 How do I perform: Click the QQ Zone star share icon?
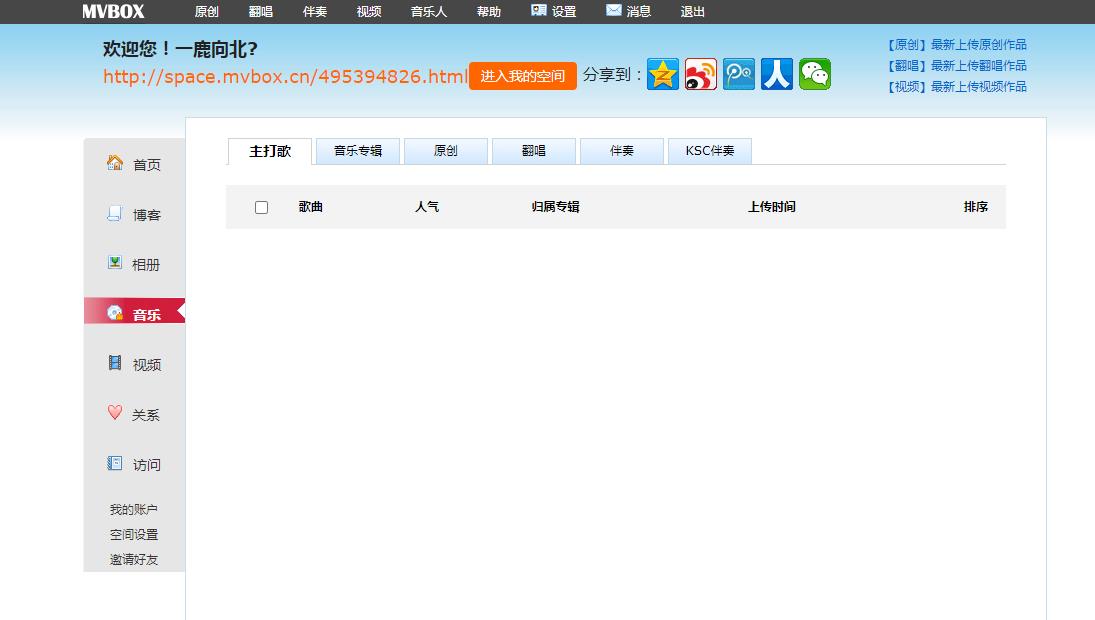663,74
